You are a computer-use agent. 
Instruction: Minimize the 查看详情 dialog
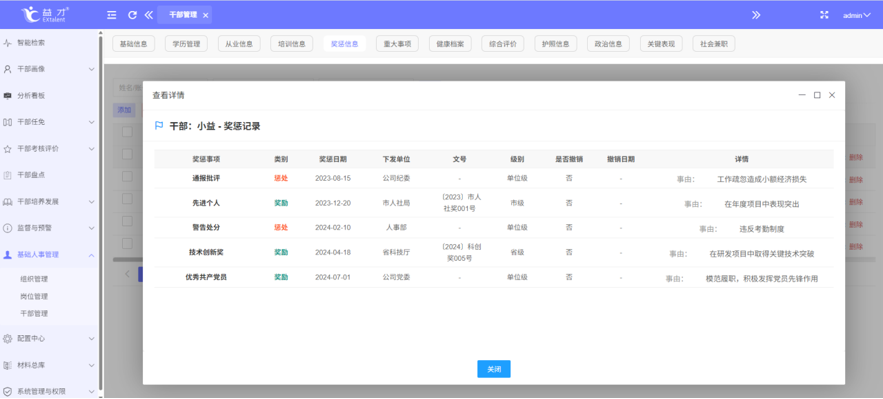pos(802,95)
